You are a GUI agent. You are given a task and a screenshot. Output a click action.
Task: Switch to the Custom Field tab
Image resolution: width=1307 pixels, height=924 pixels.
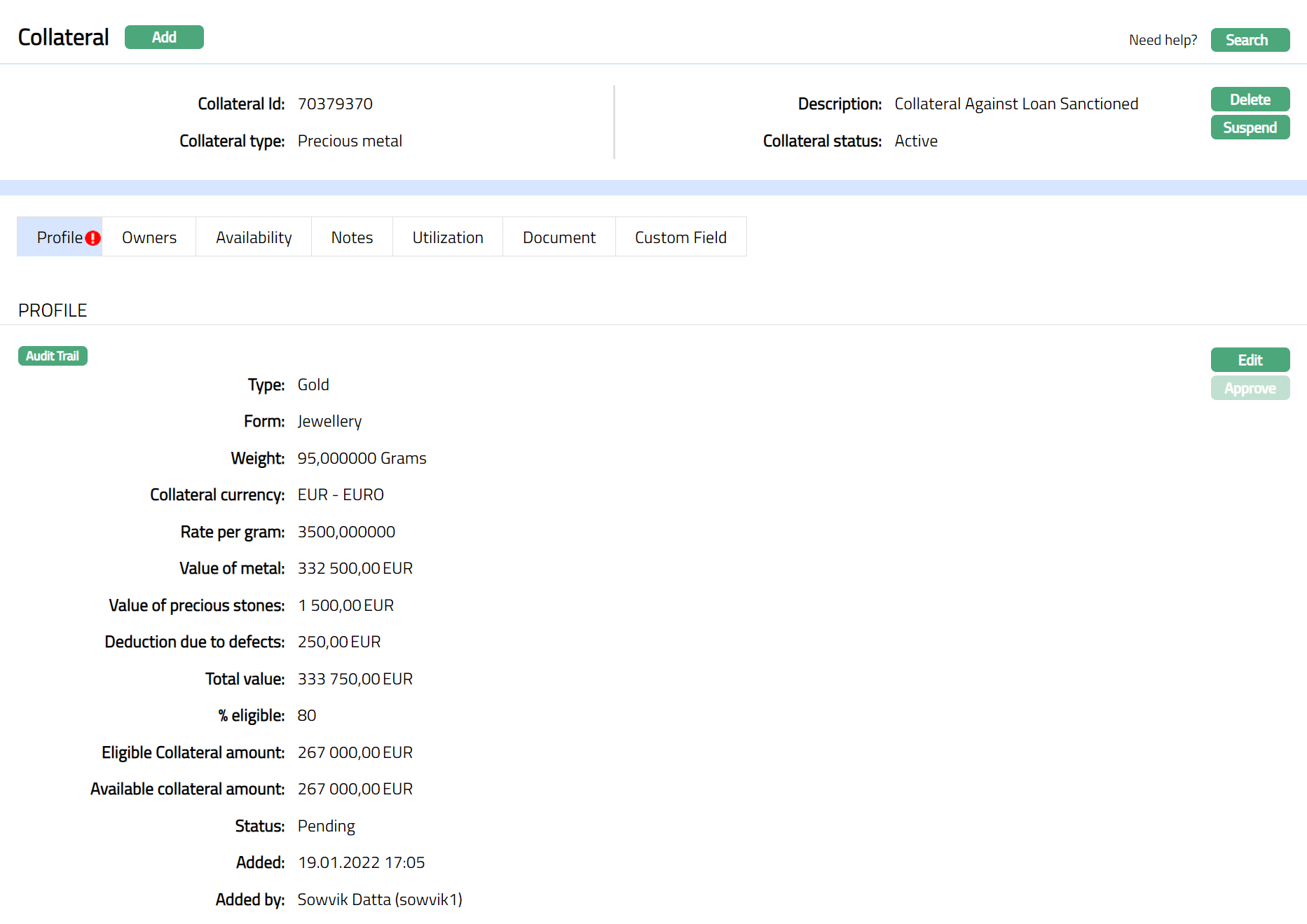point(680,237)
